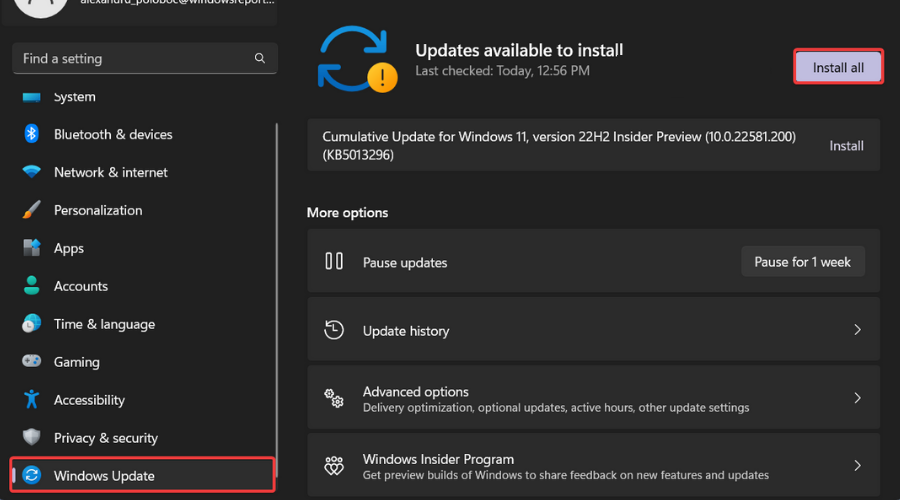Image resolution: width=900 pixels, height=500 pixels.
Task: Click the Updates available to install heading
Action: pyautogui.click(x=519, y=51)
